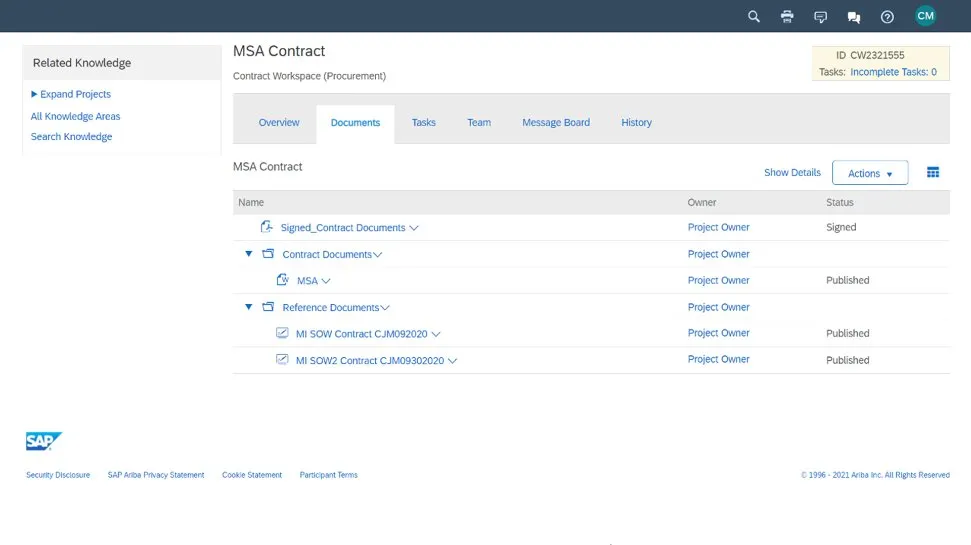Switch to the Overview tab
The height and width of the screenshot is (545, 971).
(279, 123)
